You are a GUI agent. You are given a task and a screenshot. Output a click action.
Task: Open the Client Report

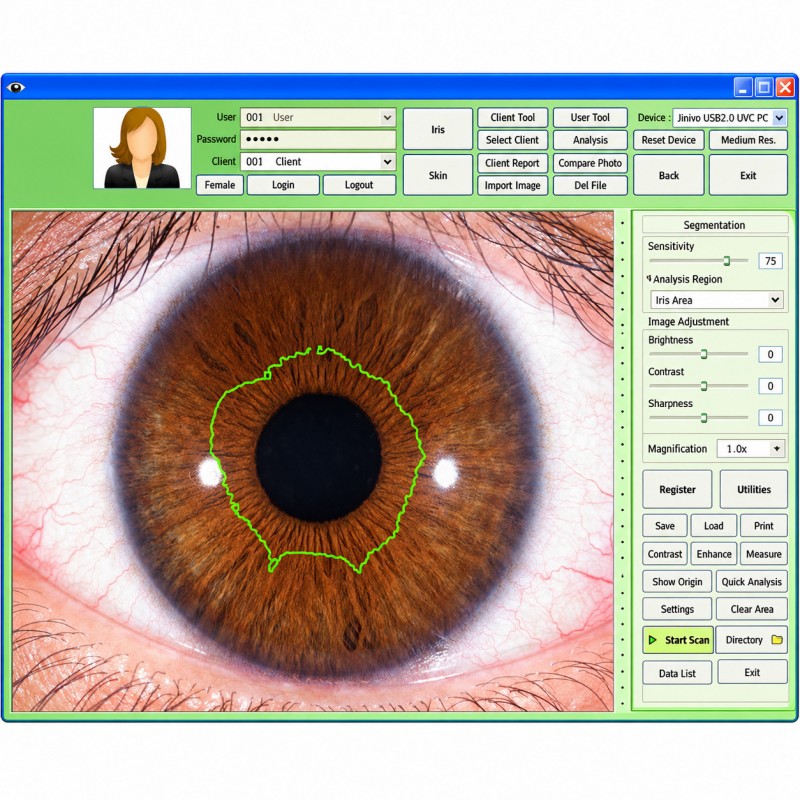(513, 163)
